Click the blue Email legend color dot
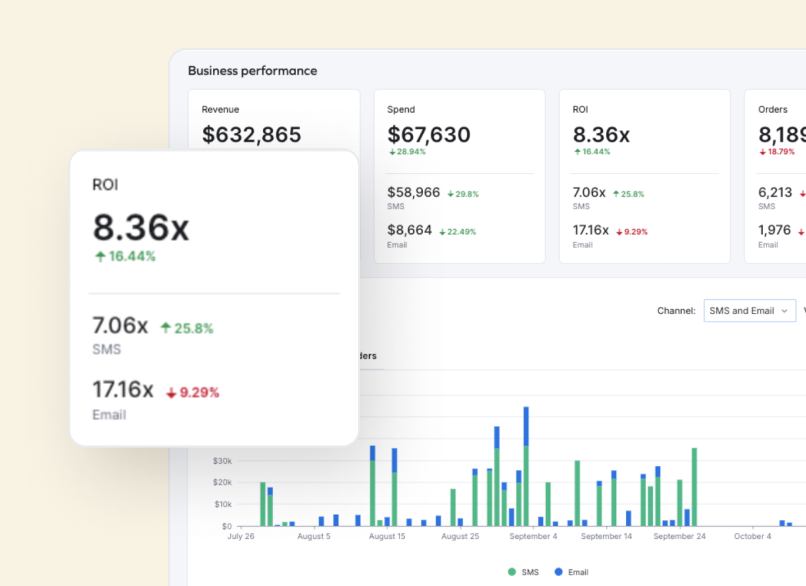 coord(558,572)
